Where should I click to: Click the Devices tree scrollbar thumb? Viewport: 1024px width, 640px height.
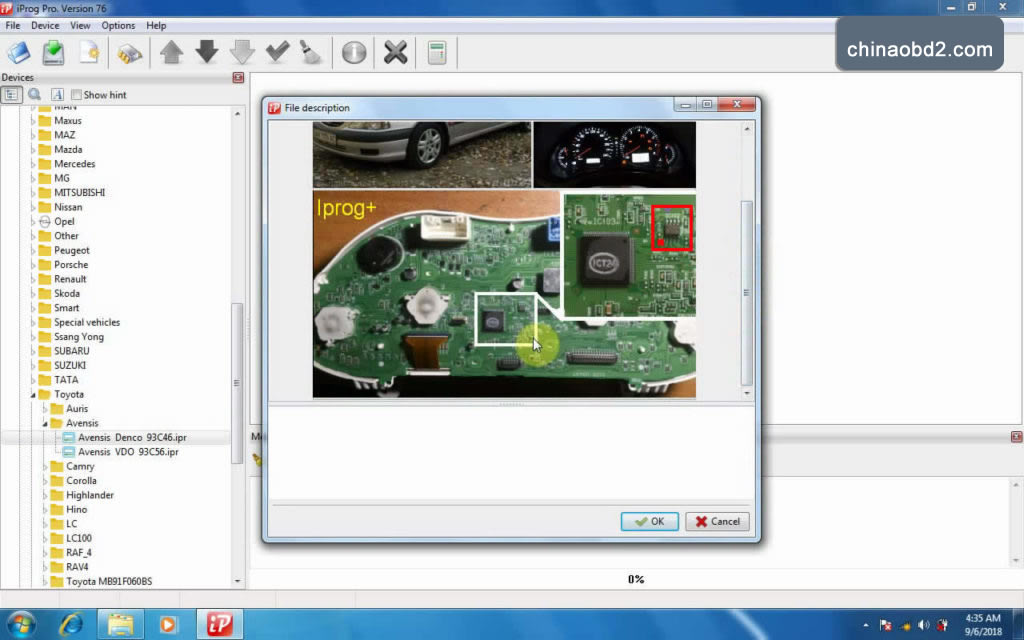click(x=237, y=383)
